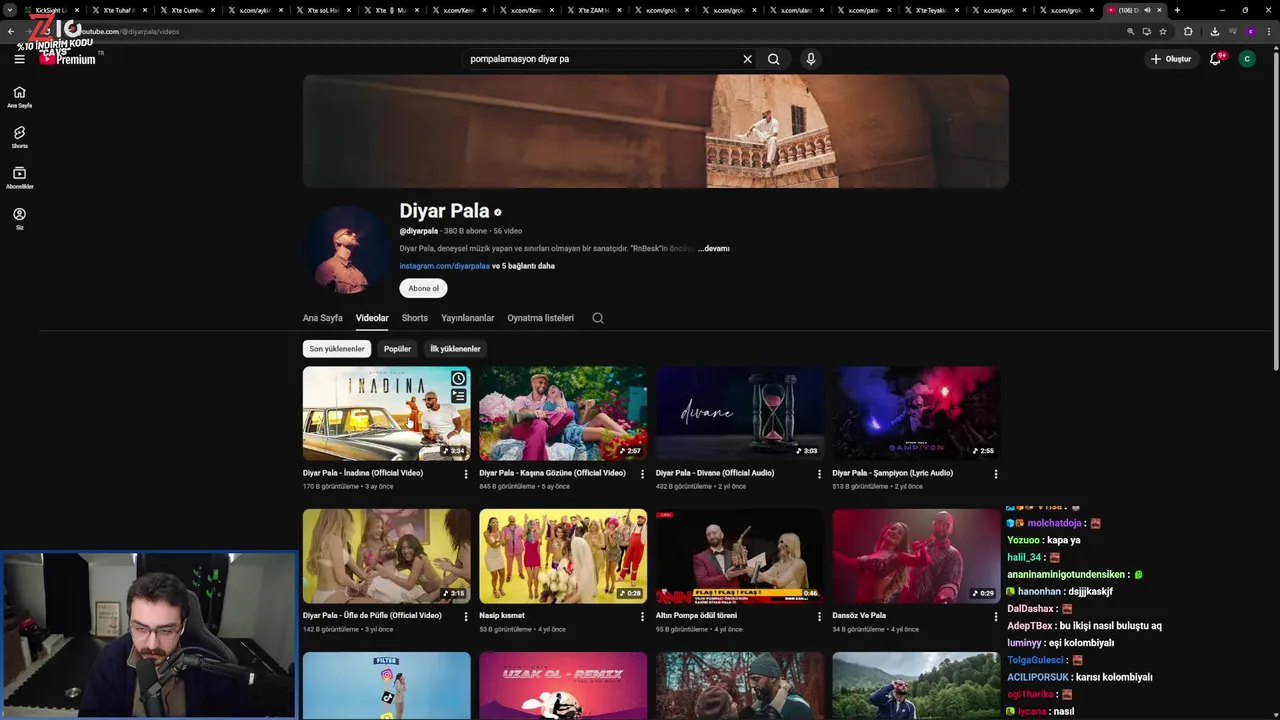This screenshot has height=720, width=1280.
Task: Go to Ana Sayfa in the sidebar
Action: click(x=19, y=97)
